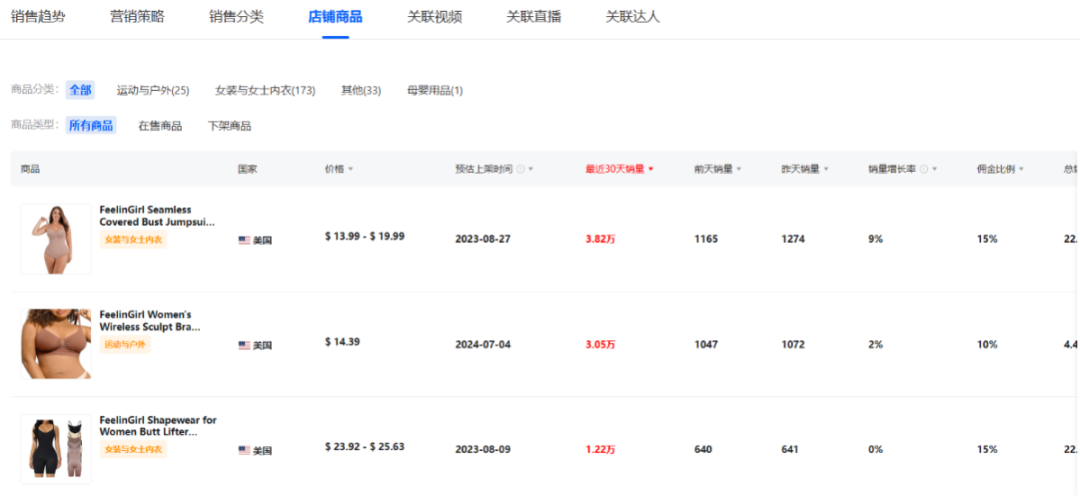Click US flag icon in Sculpt Bra row
The width and height of the screenshot is (1080, 496).
[244, 345]
